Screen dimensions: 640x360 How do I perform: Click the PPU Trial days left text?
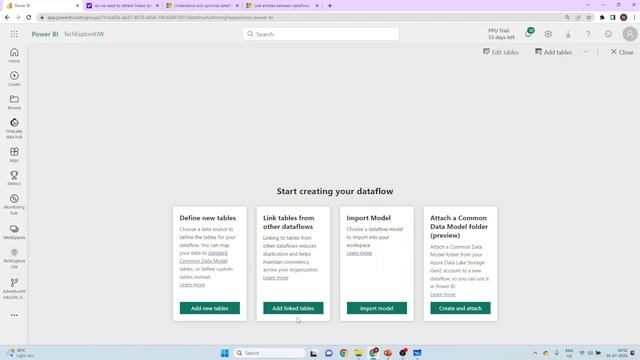coord(501,34)
